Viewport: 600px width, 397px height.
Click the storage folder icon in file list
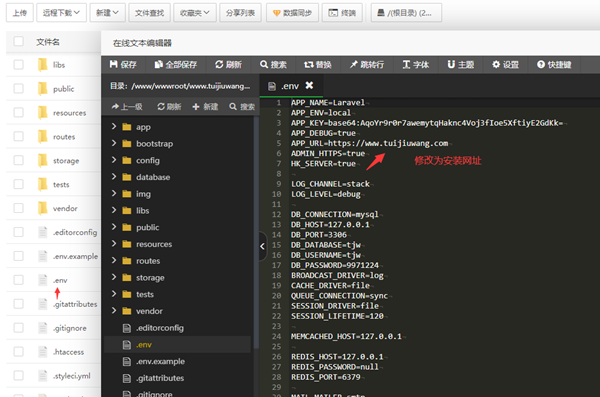[42, 160]
